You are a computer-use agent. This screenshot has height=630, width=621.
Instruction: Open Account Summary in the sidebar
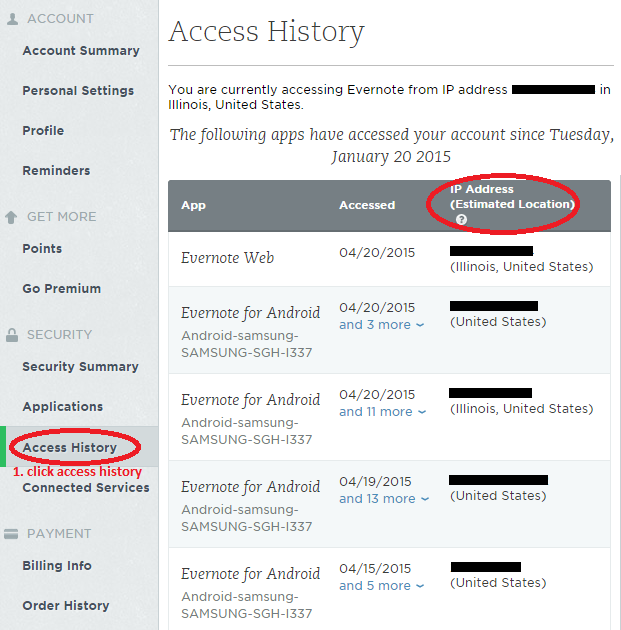pos(81,51)
